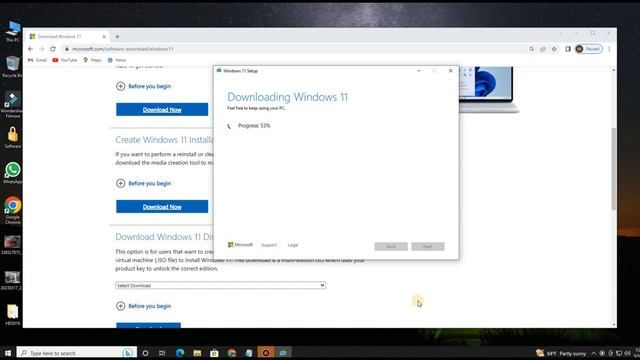Open the Software desktop icon with the lock
Viewport: 640px width, 360px height.
click(x=13, y=138)
